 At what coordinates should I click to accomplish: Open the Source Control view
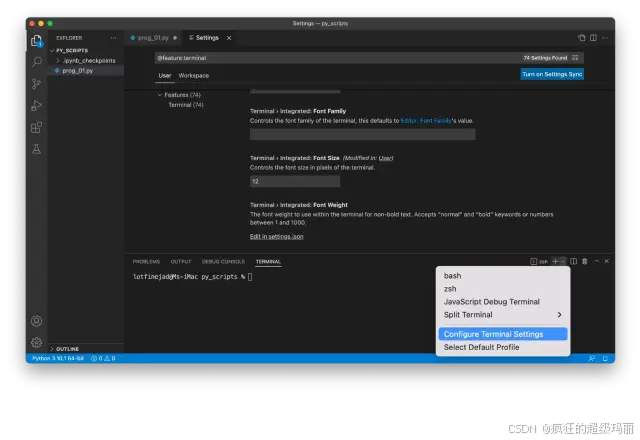click(x=36, y=84)
